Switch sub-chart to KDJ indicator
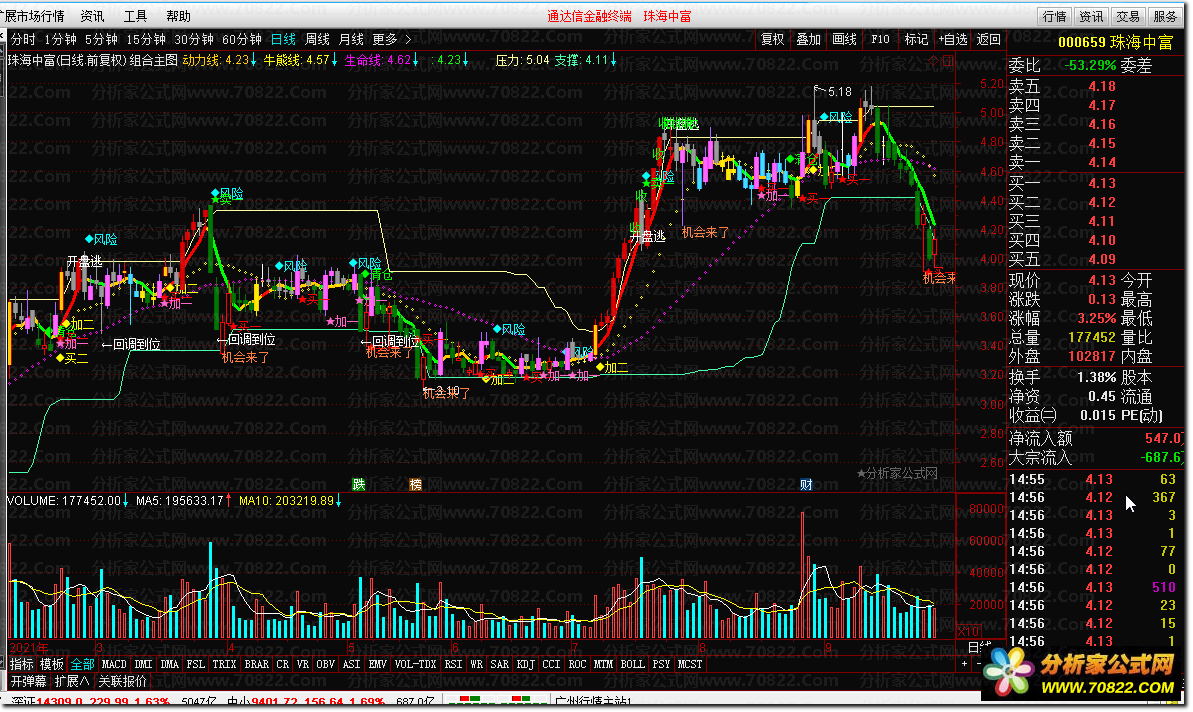Screen dimensions: 1193x712 click(x=526, y=664)
